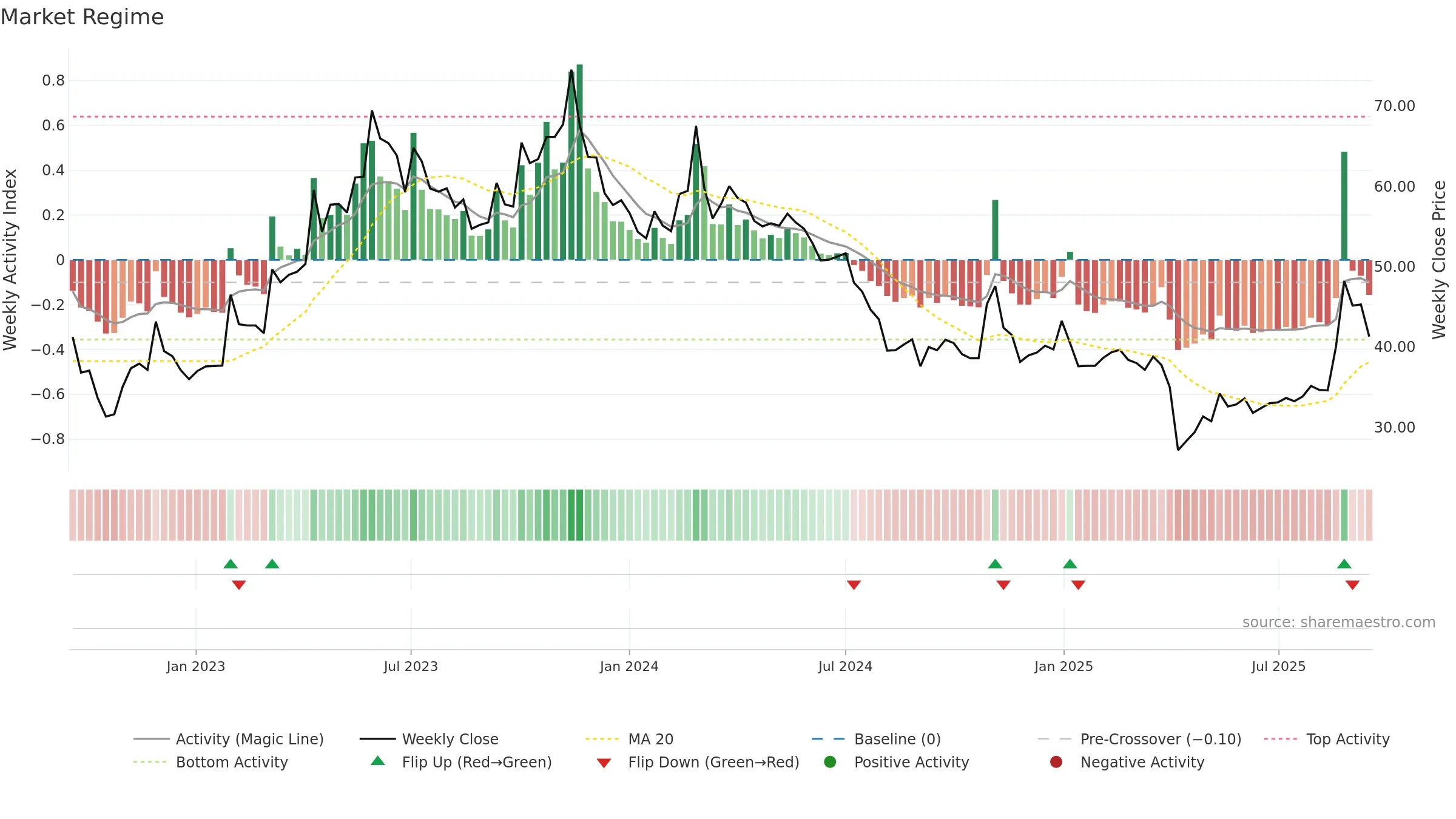Select the green flip-up marker just after Jan 2025
1456x819 pixels.
[x=1070, y=564]
